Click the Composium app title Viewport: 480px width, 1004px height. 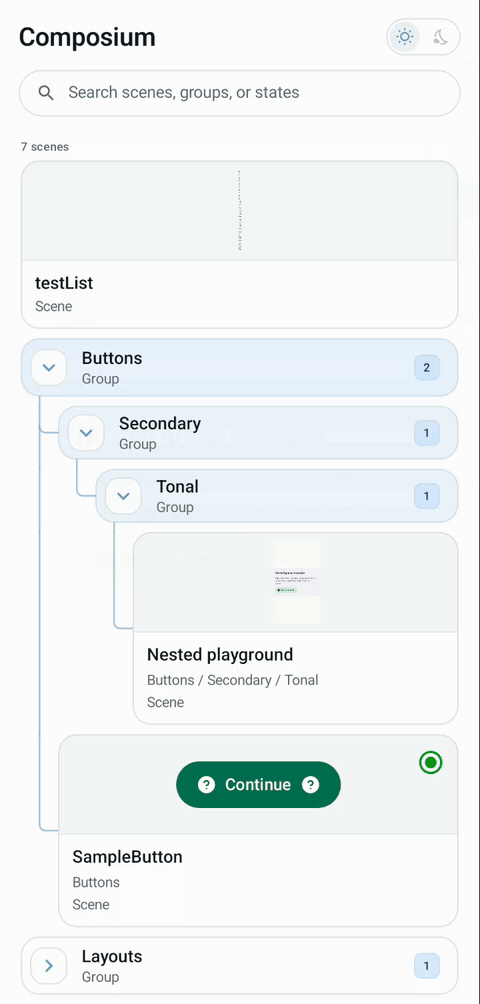click(87, 37)
